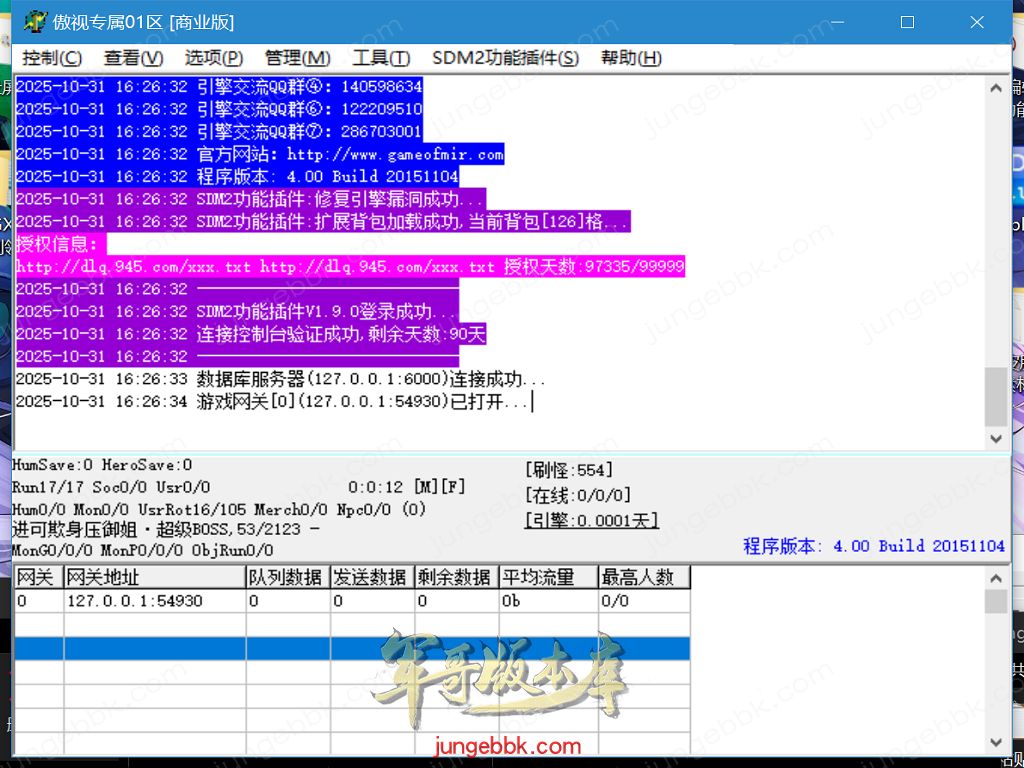Click the official website URL log line
The image size is (1024, 768).
click(x=259, y=154)
